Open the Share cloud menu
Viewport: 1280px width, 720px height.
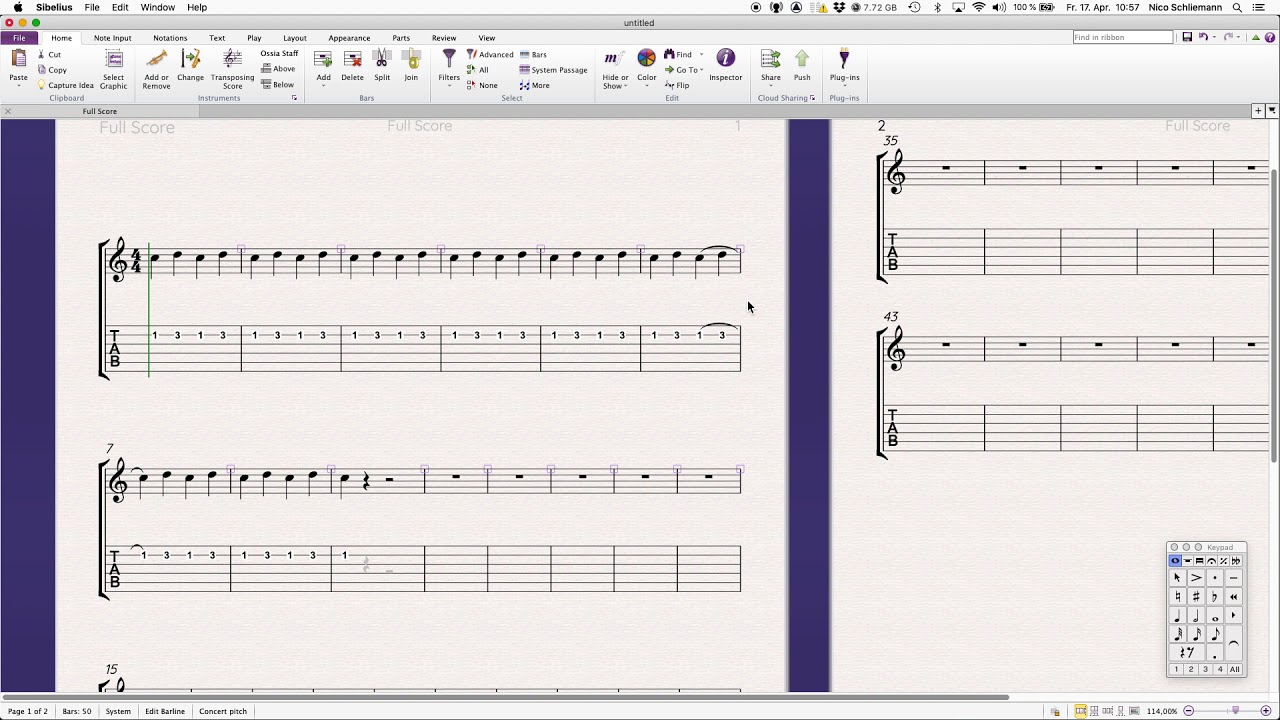tap(770, 67)
